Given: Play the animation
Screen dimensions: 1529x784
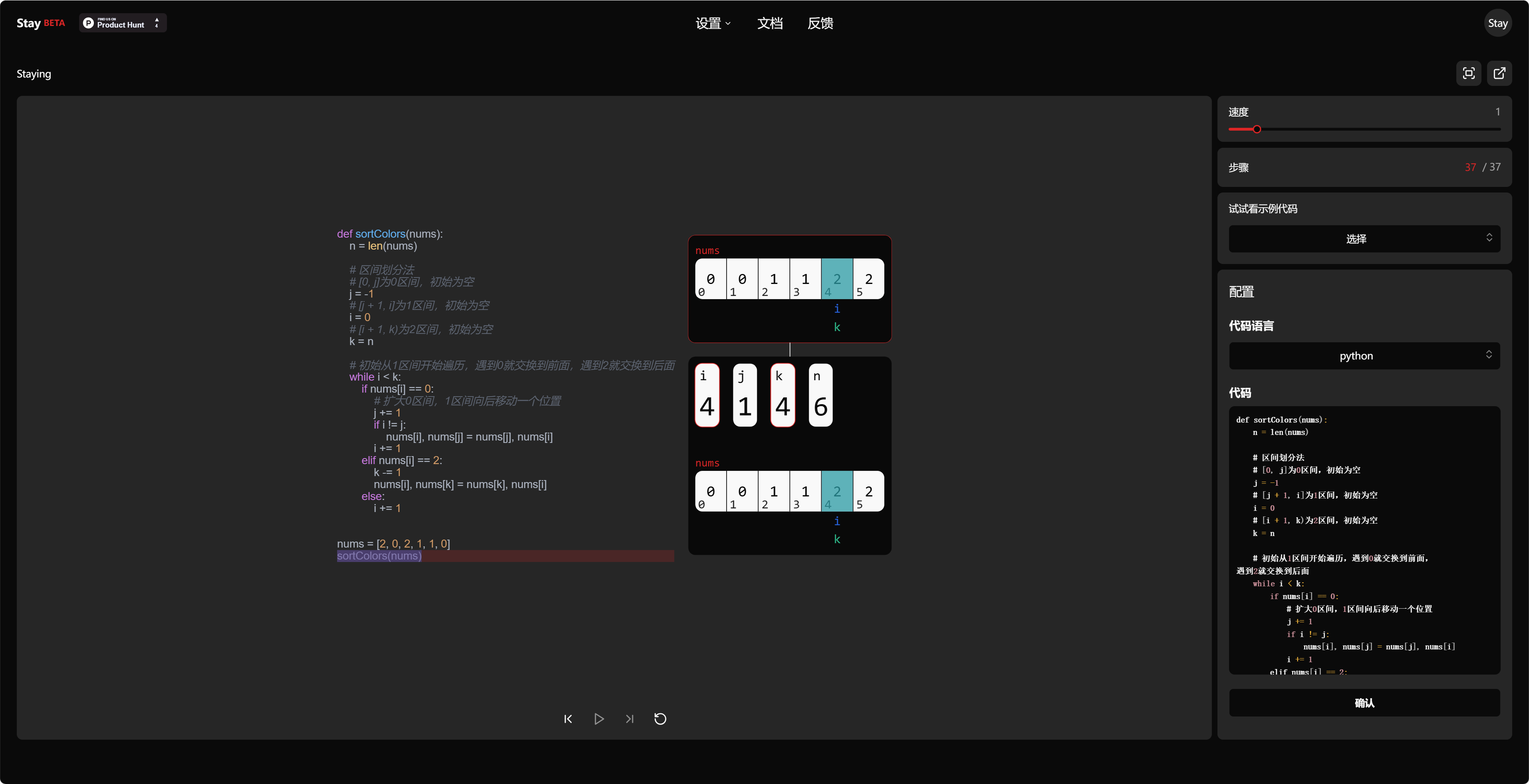Looking at the screenshot, I should [599, 719].
